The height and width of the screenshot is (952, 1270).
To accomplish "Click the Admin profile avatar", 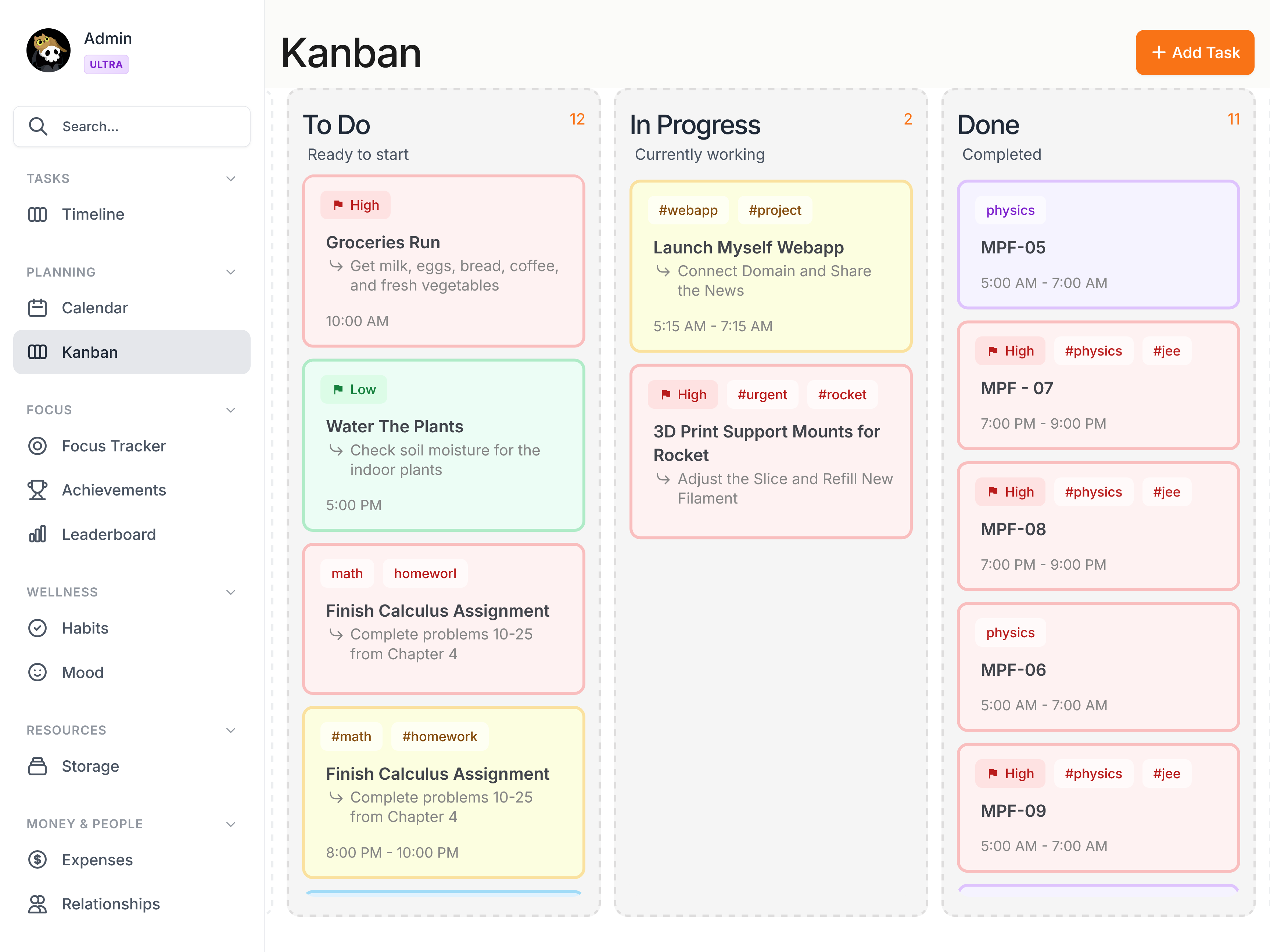I will click(x=48, y=50).
